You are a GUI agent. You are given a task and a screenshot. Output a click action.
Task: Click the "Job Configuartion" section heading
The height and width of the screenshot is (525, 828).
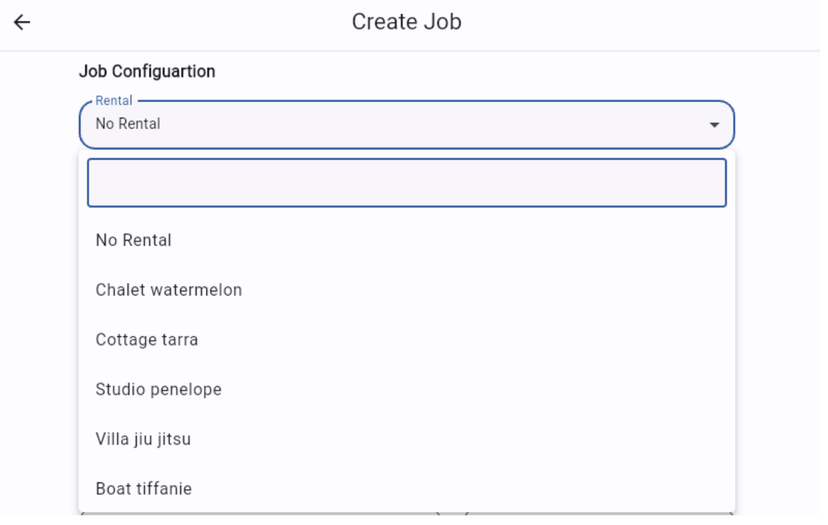coord(147,72)
